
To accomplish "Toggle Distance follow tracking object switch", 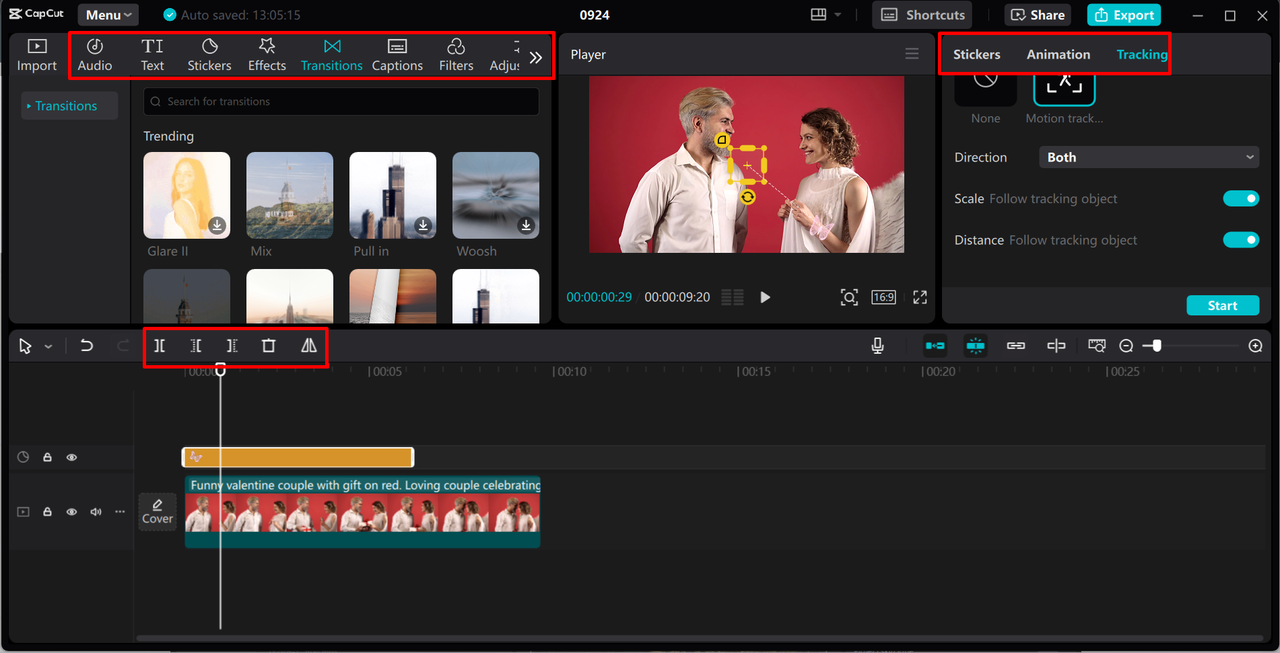I will 1241,239.
